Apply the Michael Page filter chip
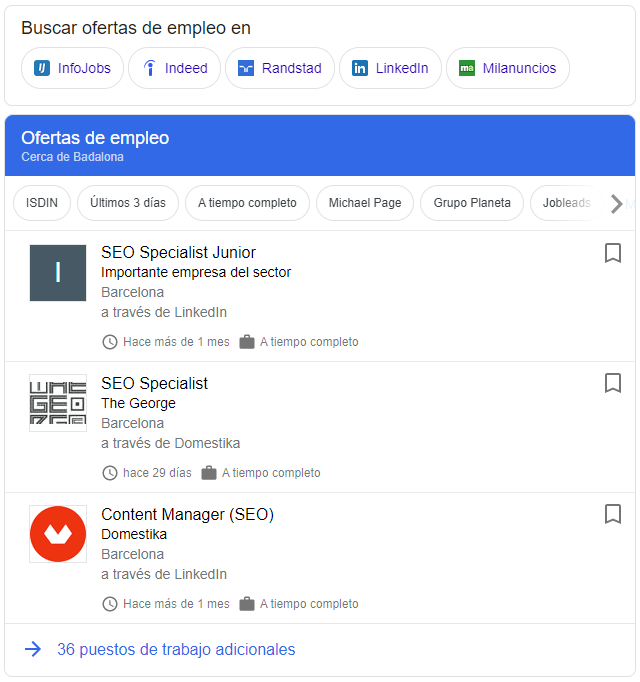 [365, 203]
